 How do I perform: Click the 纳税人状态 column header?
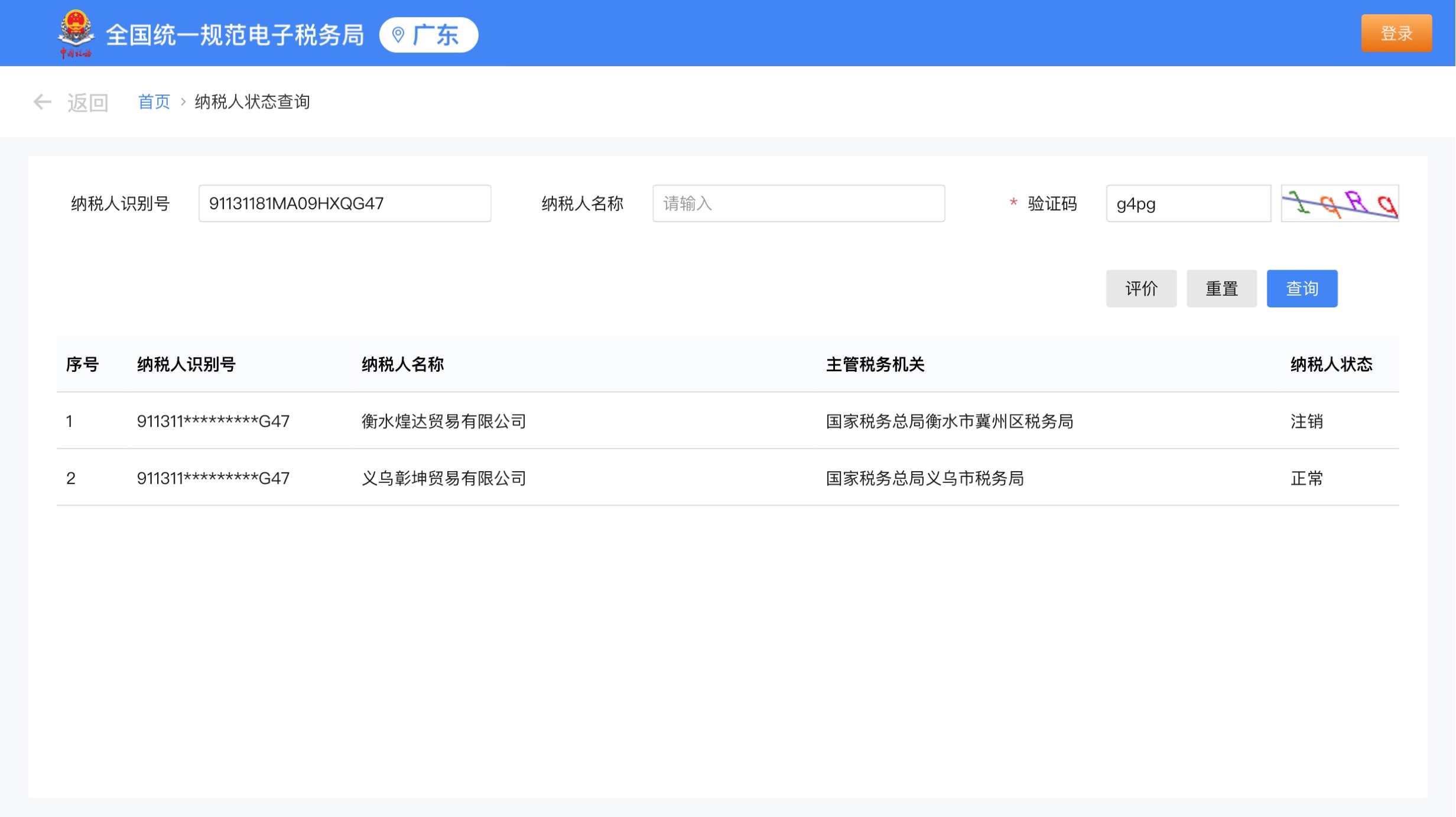point(1331,365)
